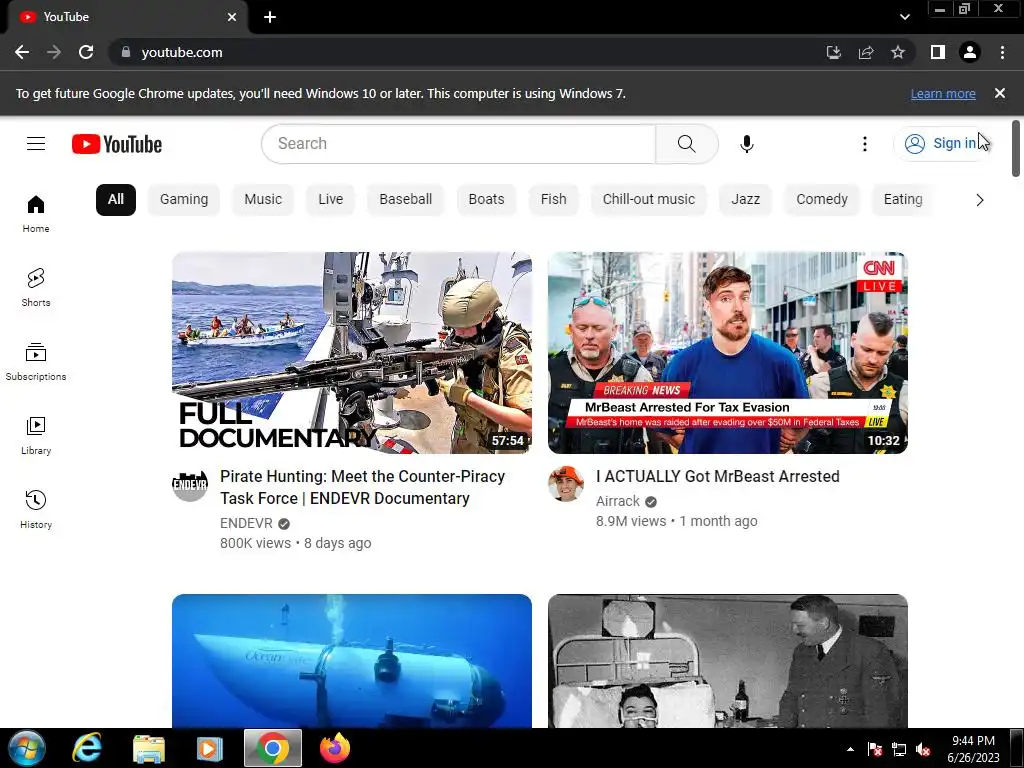This screenshot has width=1024, height=768.
Task: Filter by the Baseball chip
Action: click(x=406, y=200)
